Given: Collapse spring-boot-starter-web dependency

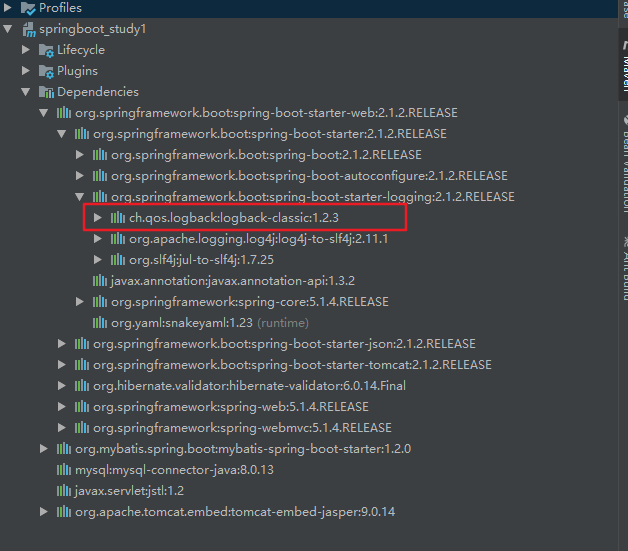Looking at the screenshot, I should click(44, 113).
